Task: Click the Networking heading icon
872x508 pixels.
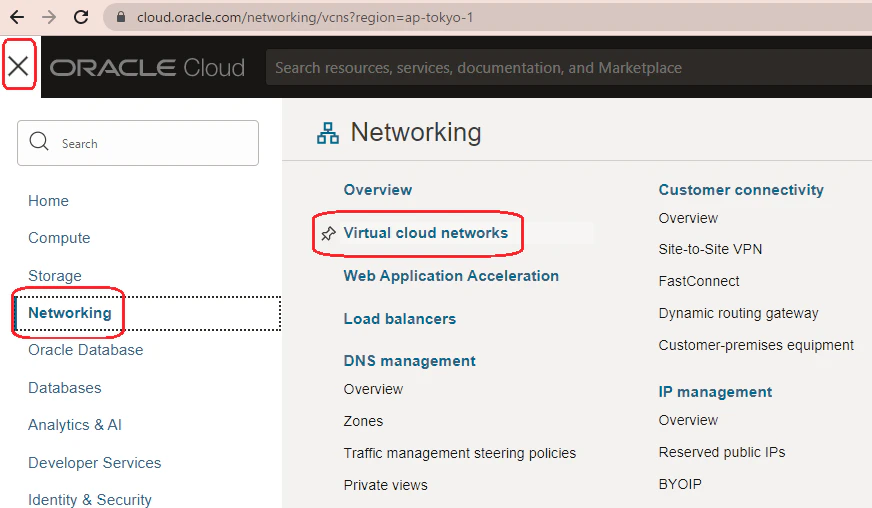Action: [328, 134]
